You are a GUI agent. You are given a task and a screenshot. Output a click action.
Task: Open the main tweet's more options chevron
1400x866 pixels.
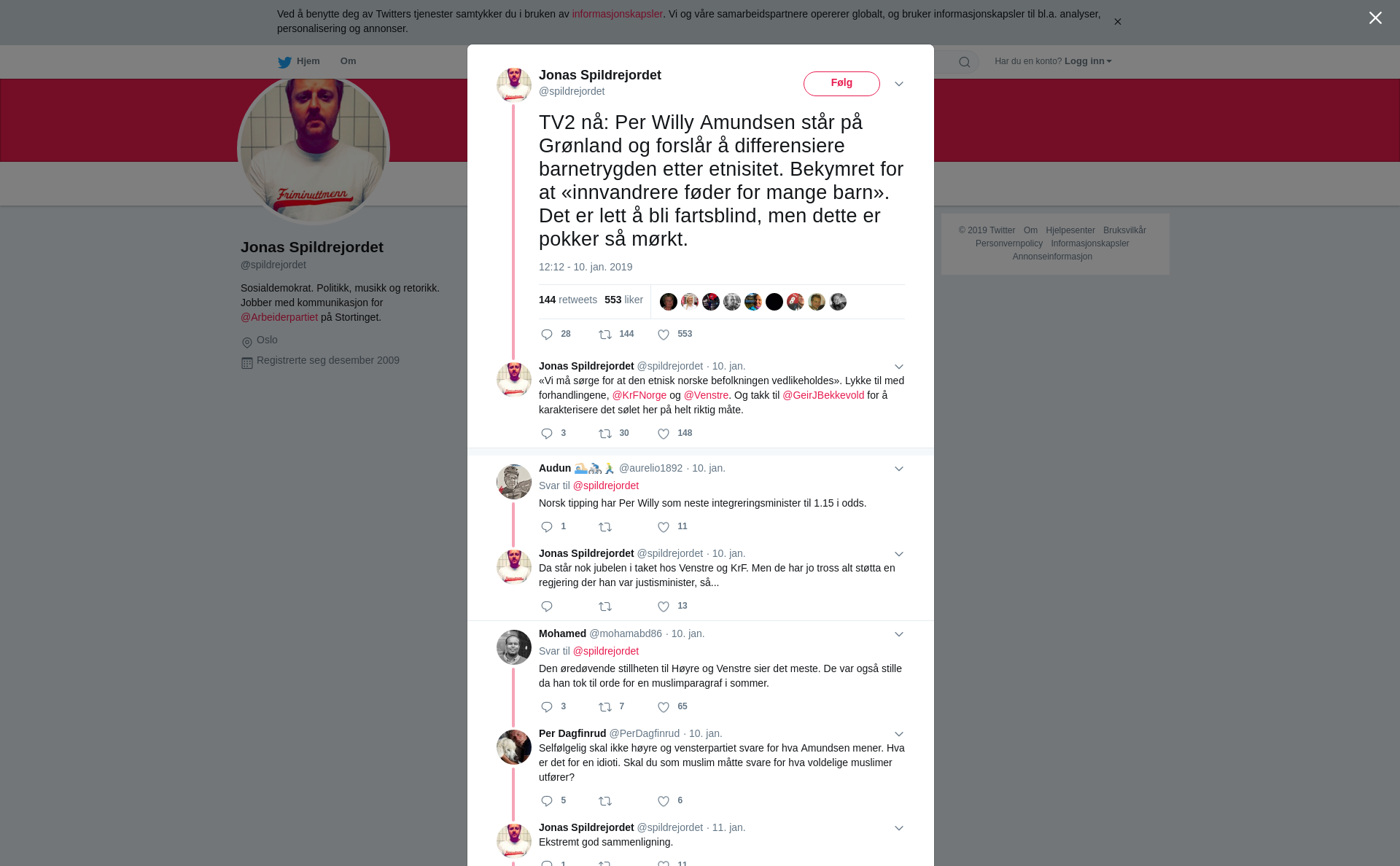click(x=899, y=84)
